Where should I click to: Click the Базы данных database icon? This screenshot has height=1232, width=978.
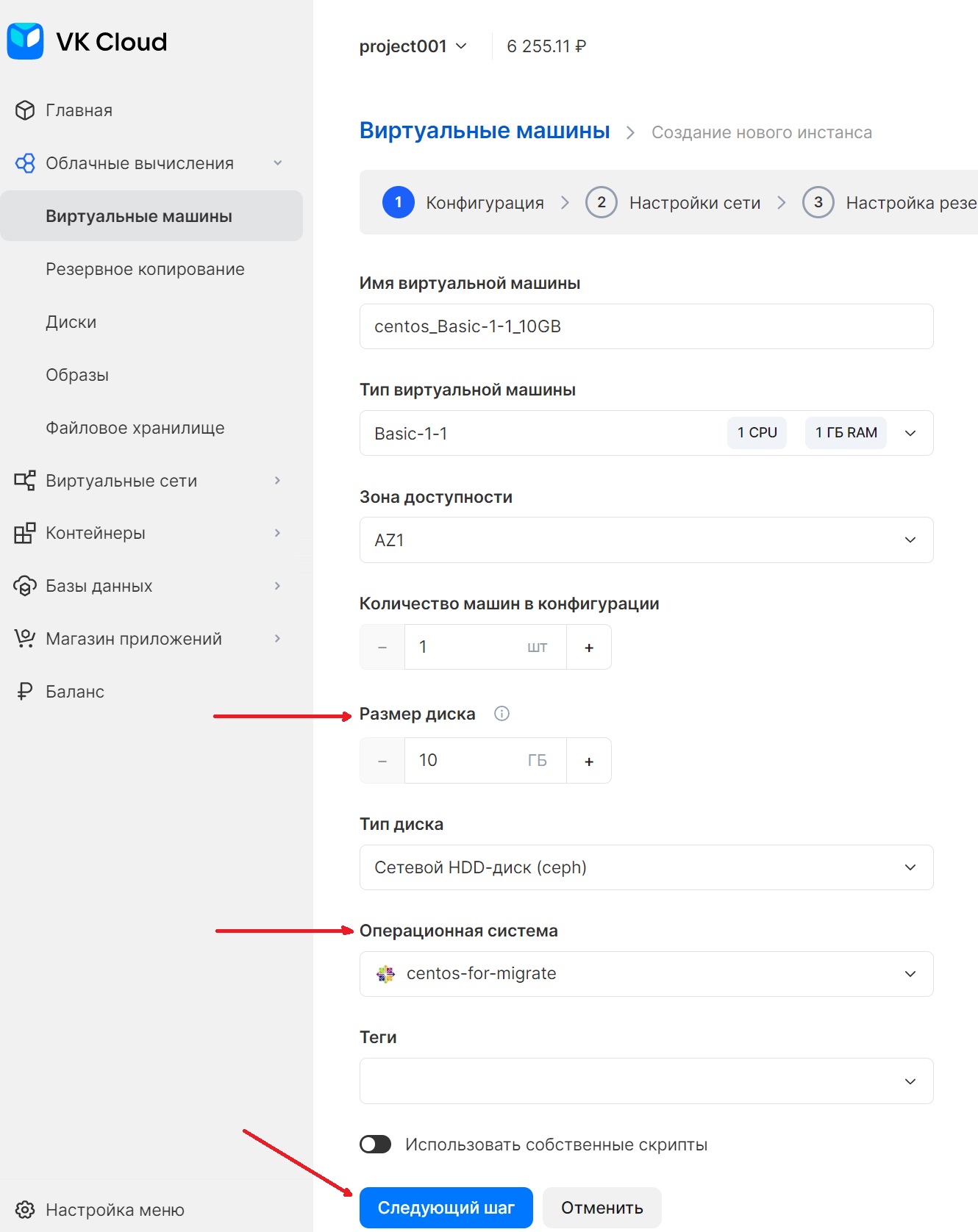click(25, 586)
